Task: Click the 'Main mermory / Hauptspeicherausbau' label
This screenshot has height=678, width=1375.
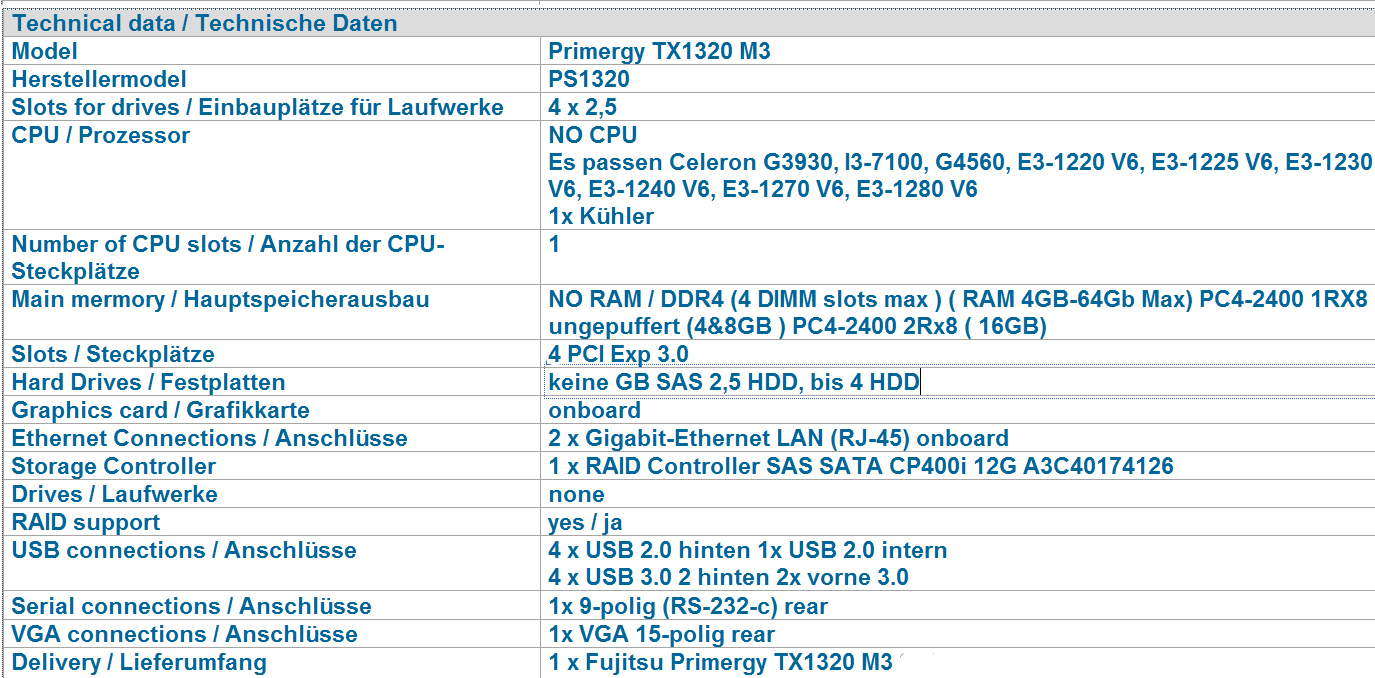Action: pos(220,299)
